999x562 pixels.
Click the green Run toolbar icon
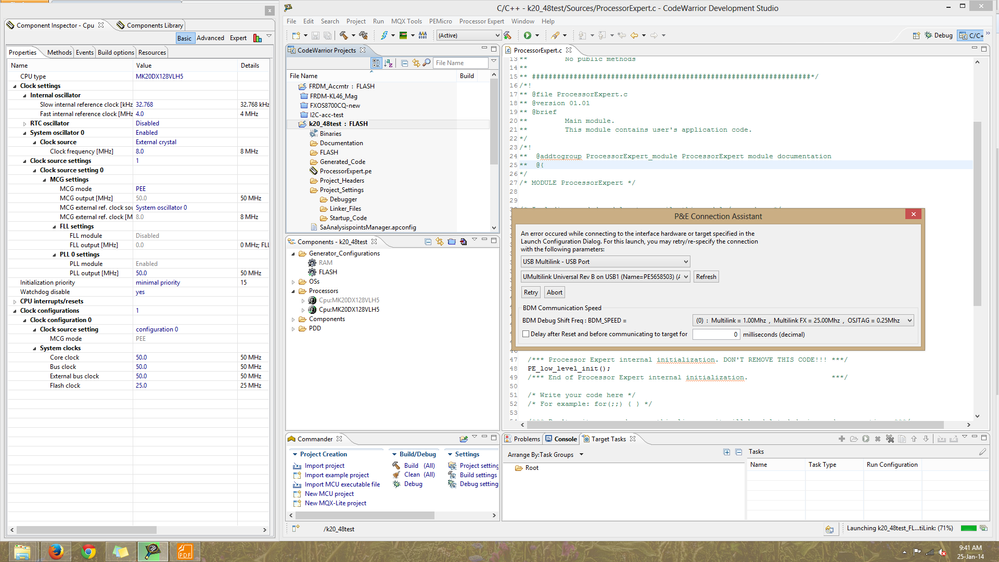pyautogui.click(x=528, y=36)
